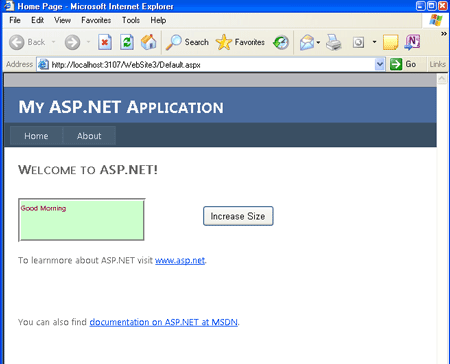Click the Windows flag logo
Screen dimensions: 450x364
coord(436,20)
